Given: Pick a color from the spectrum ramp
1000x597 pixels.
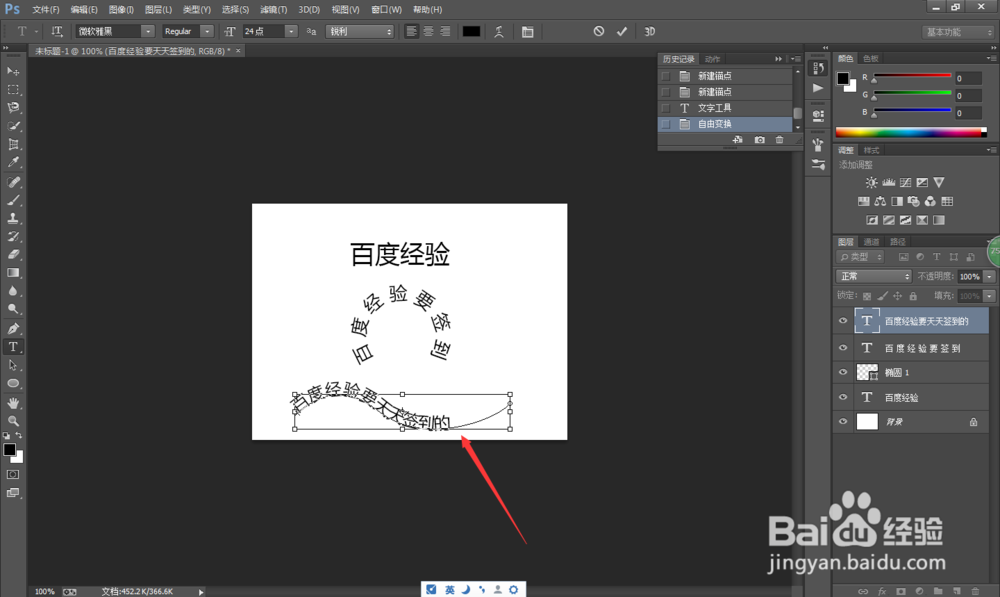Looking at the screenshot, I should [x=911, y=133].
